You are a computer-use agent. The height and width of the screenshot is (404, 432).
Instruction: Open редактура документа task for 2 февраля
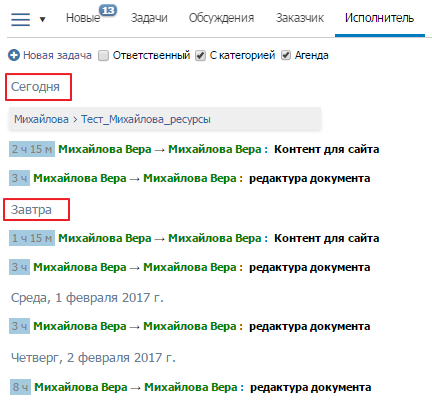[310, 387]
